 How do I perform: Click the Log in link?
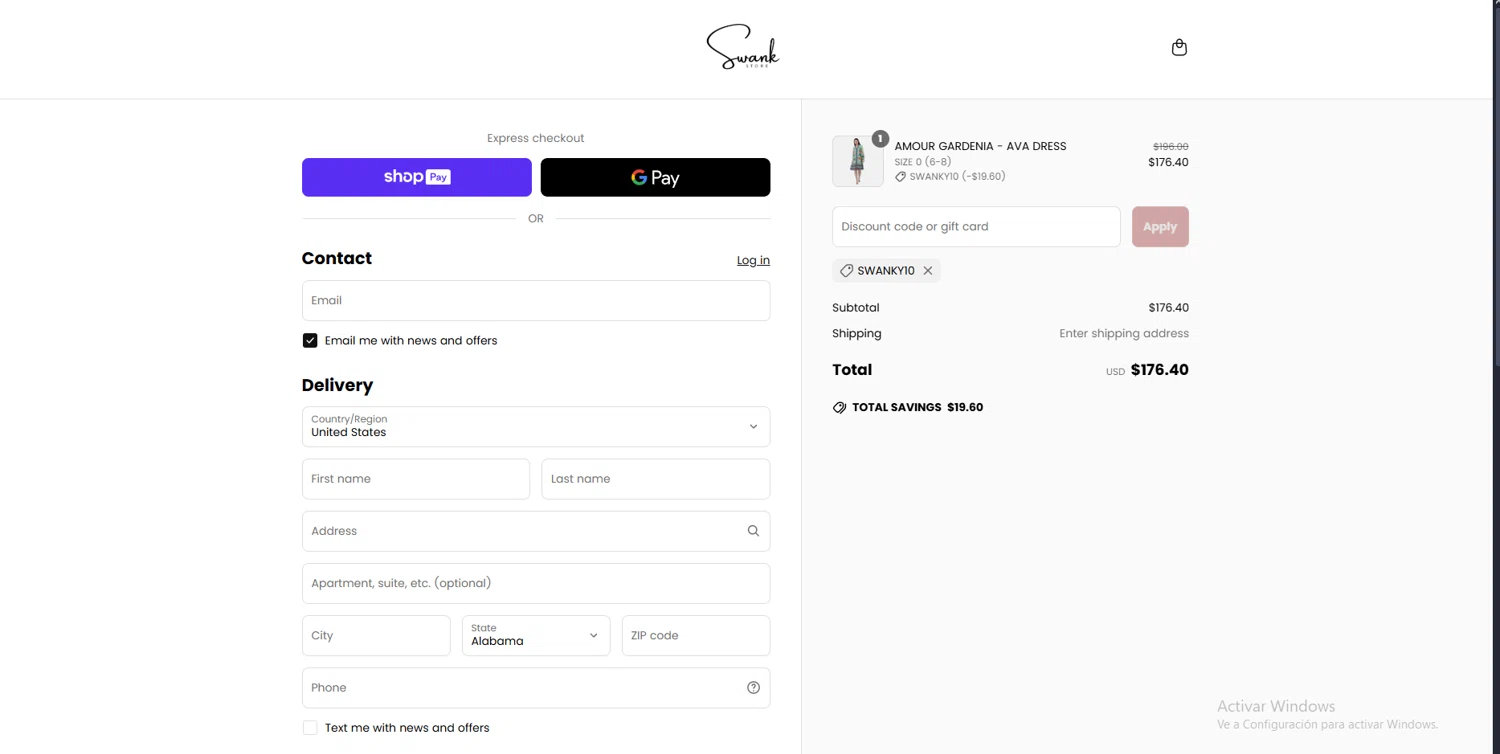[753, 260]
